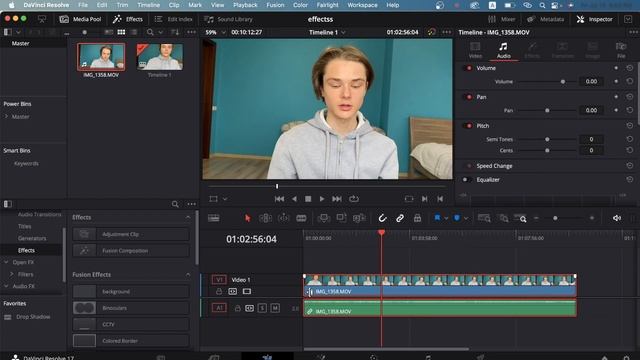Open the Media Pool panel
This screenshot has width=640, height=360.
(80, 19)
